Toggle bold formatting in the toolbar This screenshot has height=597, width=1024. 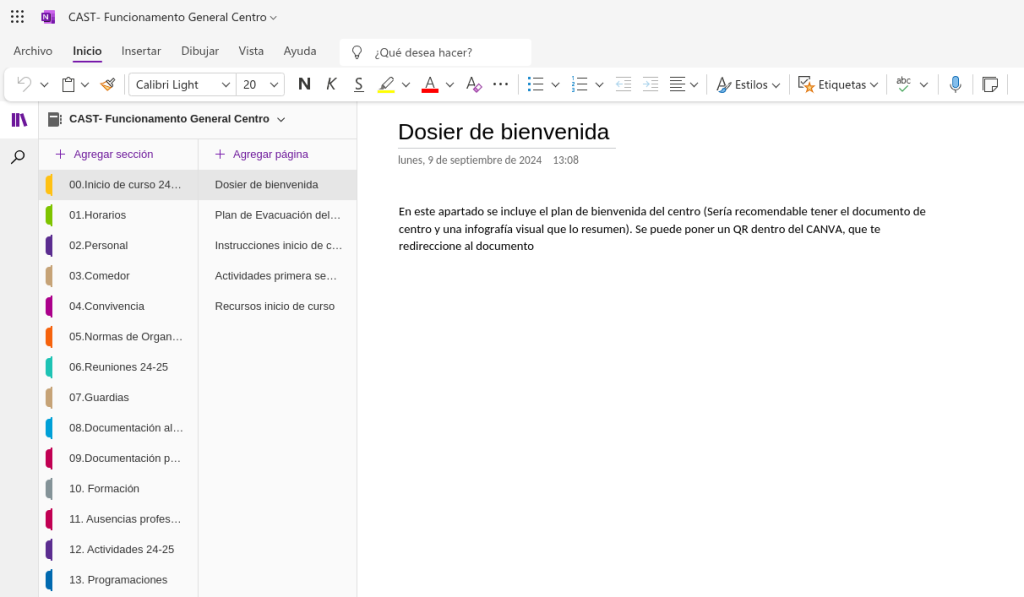coord(304,85)
